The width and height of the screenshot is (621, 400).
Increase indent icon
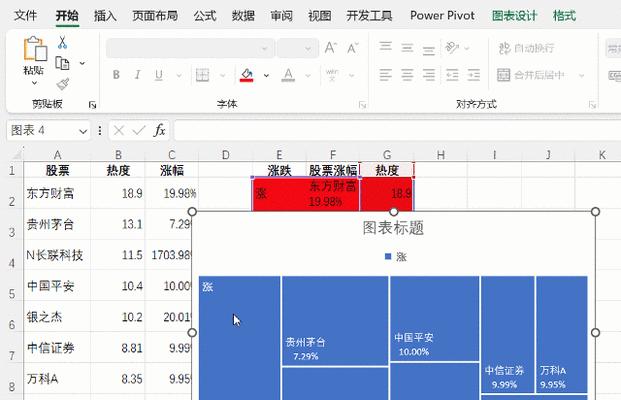click(x=473, y=74)
